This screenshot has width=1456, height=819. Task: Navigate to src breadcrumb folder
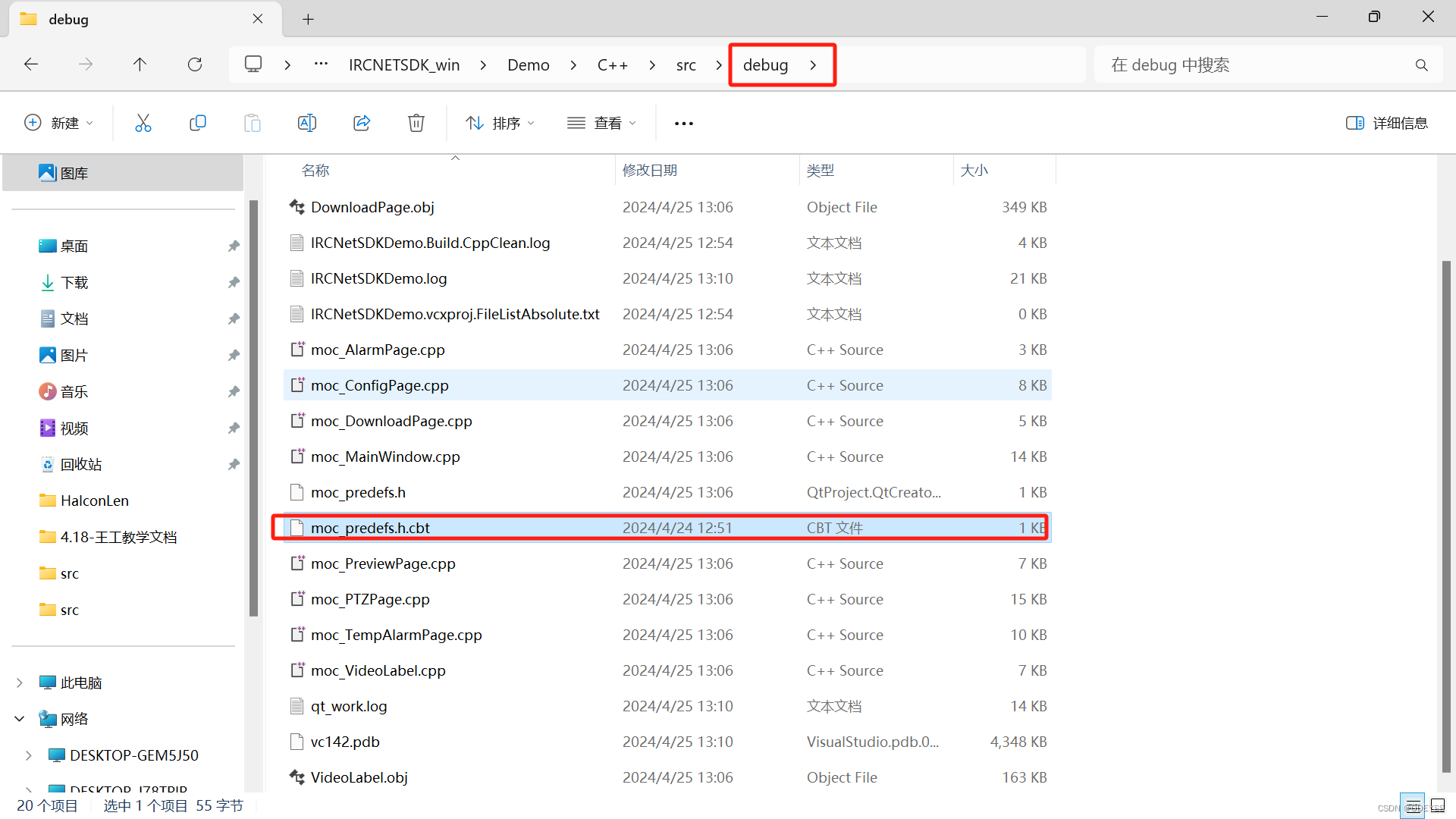coord(686,65)
